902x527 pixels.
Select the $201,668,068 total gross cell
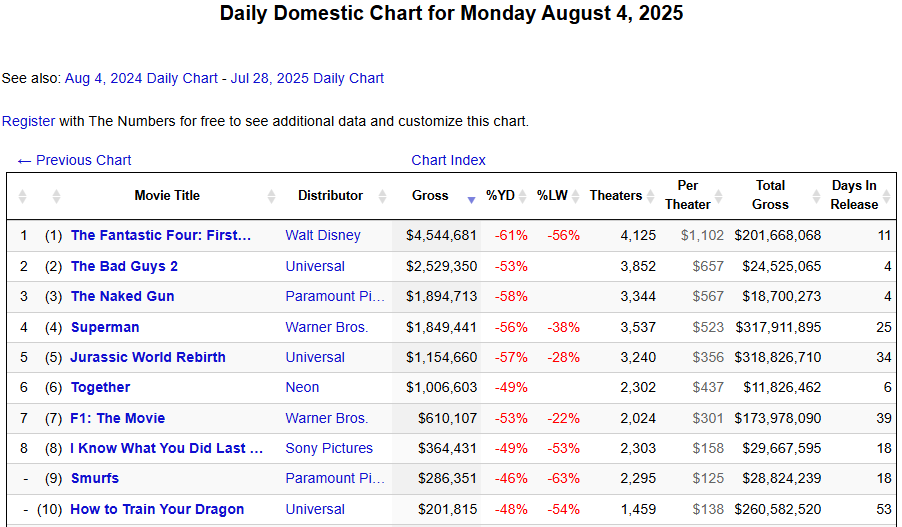(778, 235)
